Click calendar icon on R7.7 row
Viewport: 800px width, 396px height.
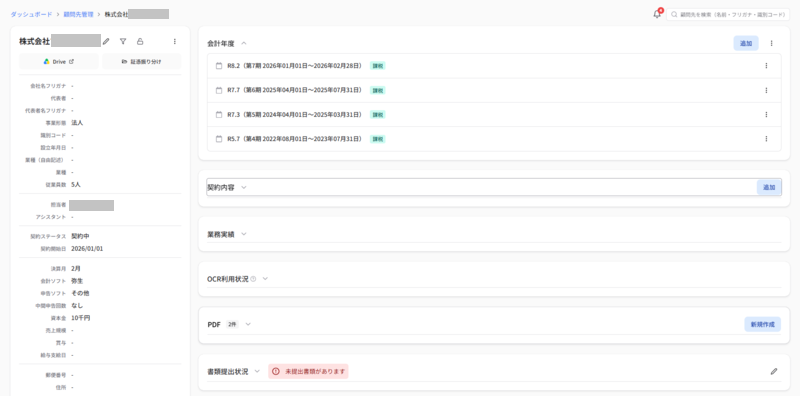pos(219,90)
